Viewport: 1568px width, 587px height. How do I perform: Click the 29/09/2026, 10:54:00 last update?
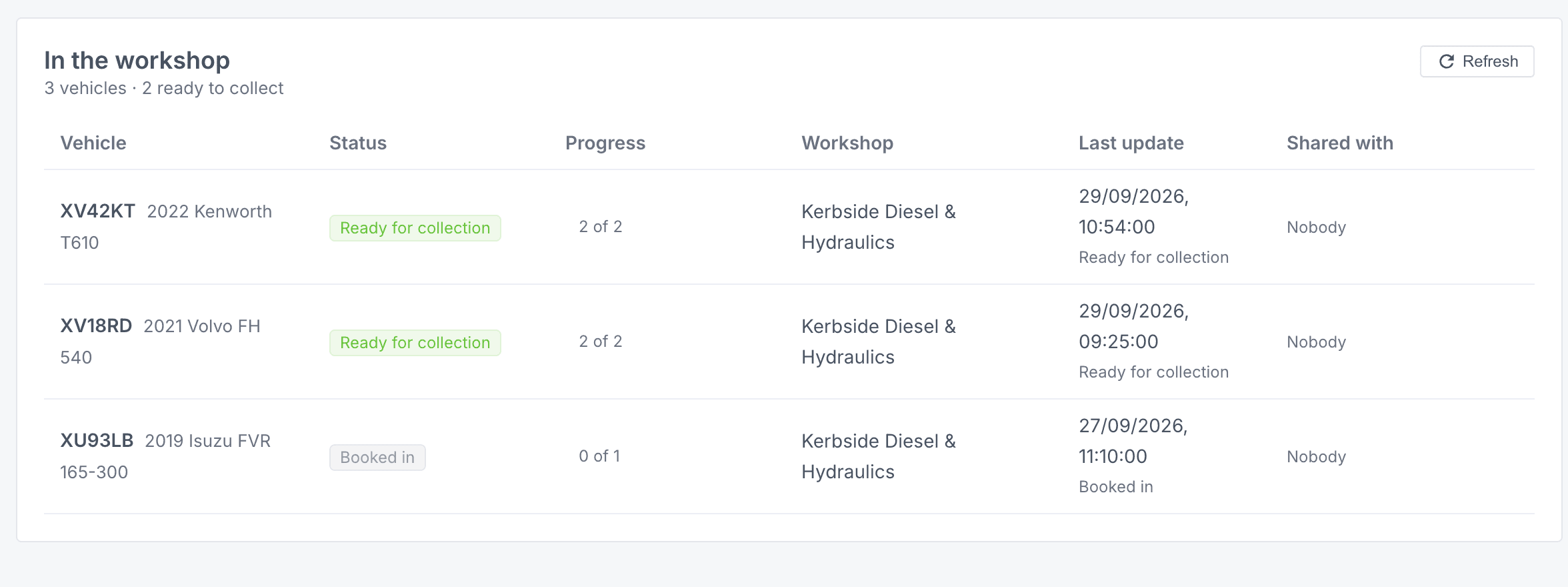point(1133,211)
